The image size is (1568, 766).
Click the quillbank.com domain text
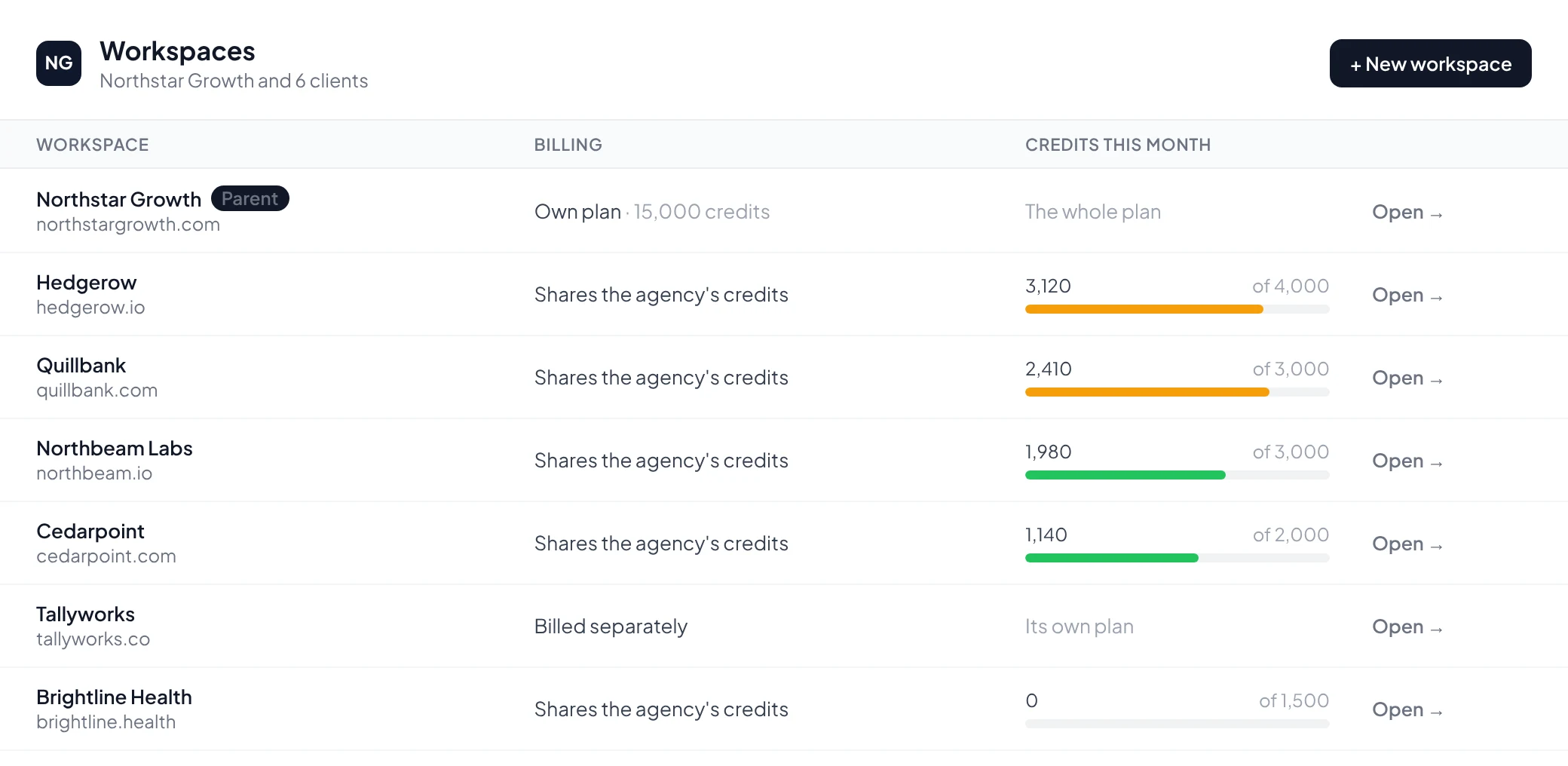(x=96, y=391)
